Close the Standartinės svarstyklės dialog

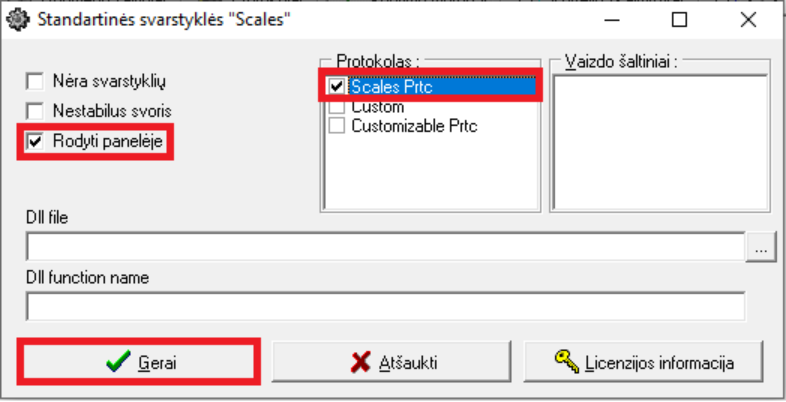tap(747, 20)
